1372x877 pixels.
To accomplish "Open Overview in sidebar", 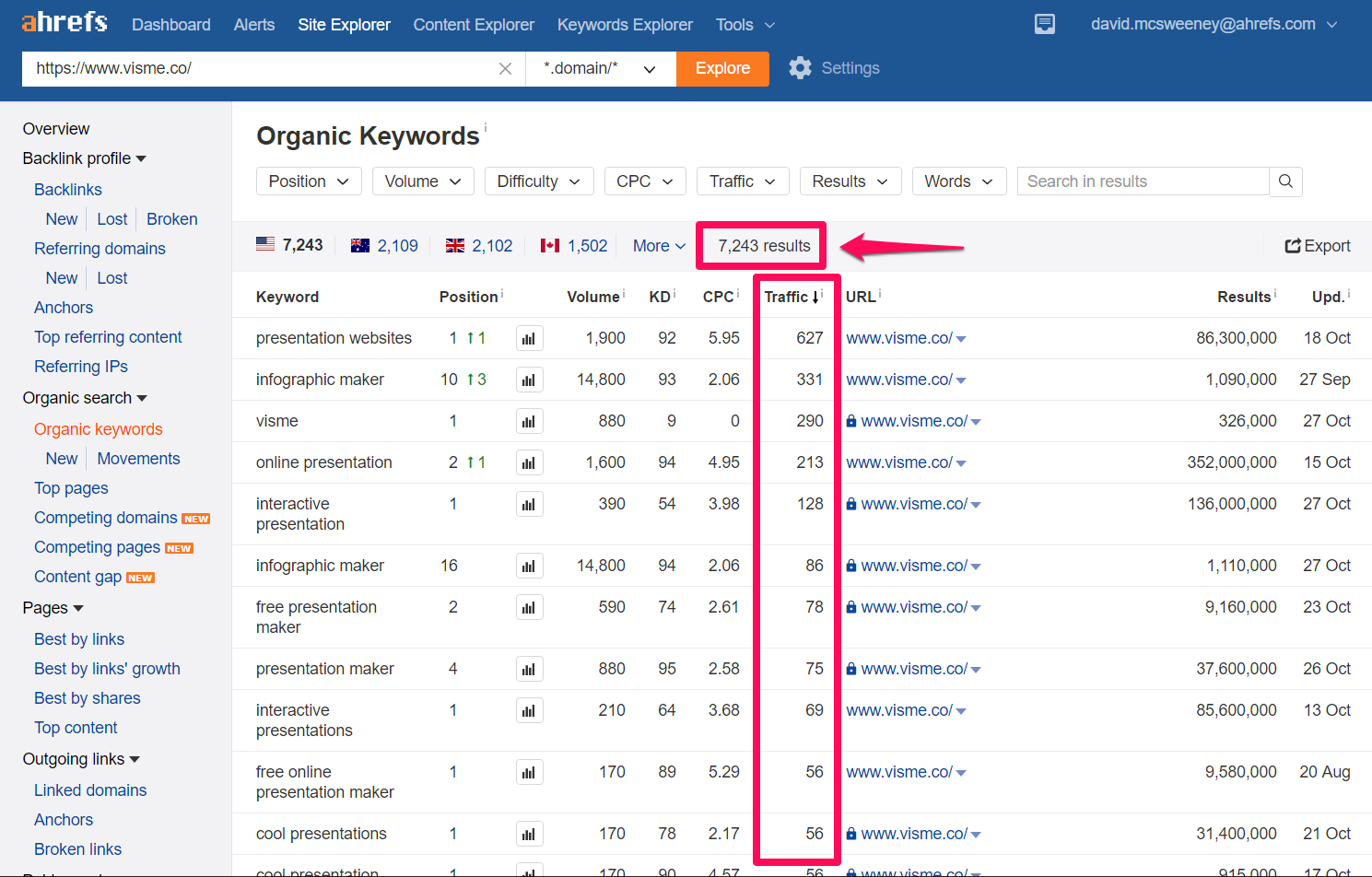I will click(56, 129).
